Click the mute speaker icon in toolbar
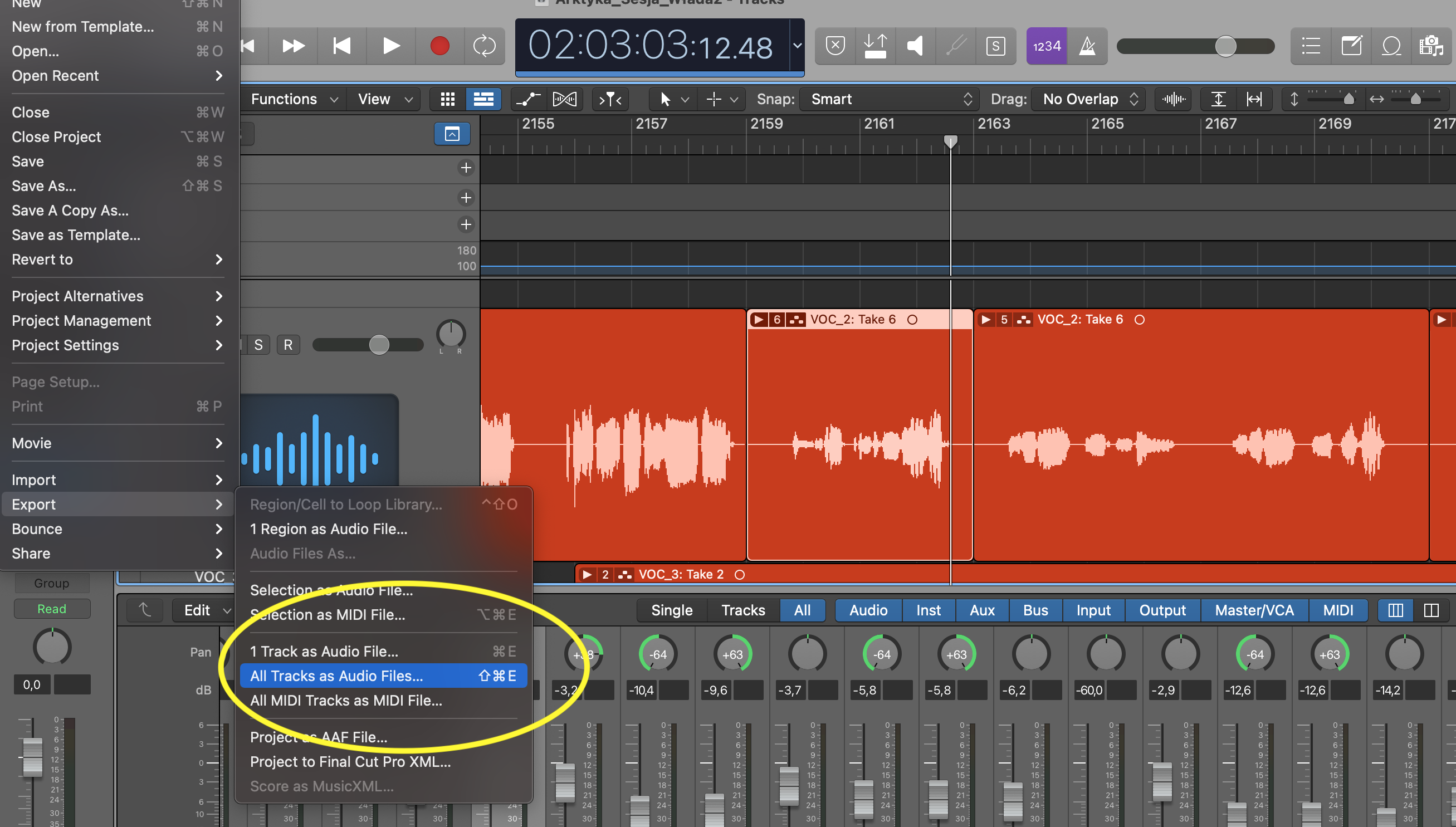Viewport: 1456px width, 827px height. (915, 46)
